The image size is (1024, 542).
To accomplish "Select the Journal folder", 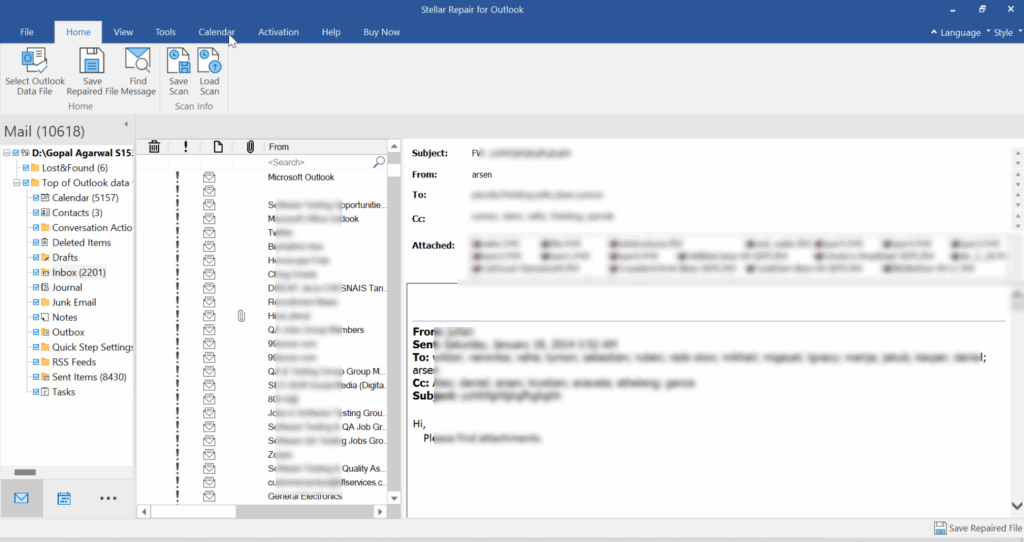I will [67, 287].
